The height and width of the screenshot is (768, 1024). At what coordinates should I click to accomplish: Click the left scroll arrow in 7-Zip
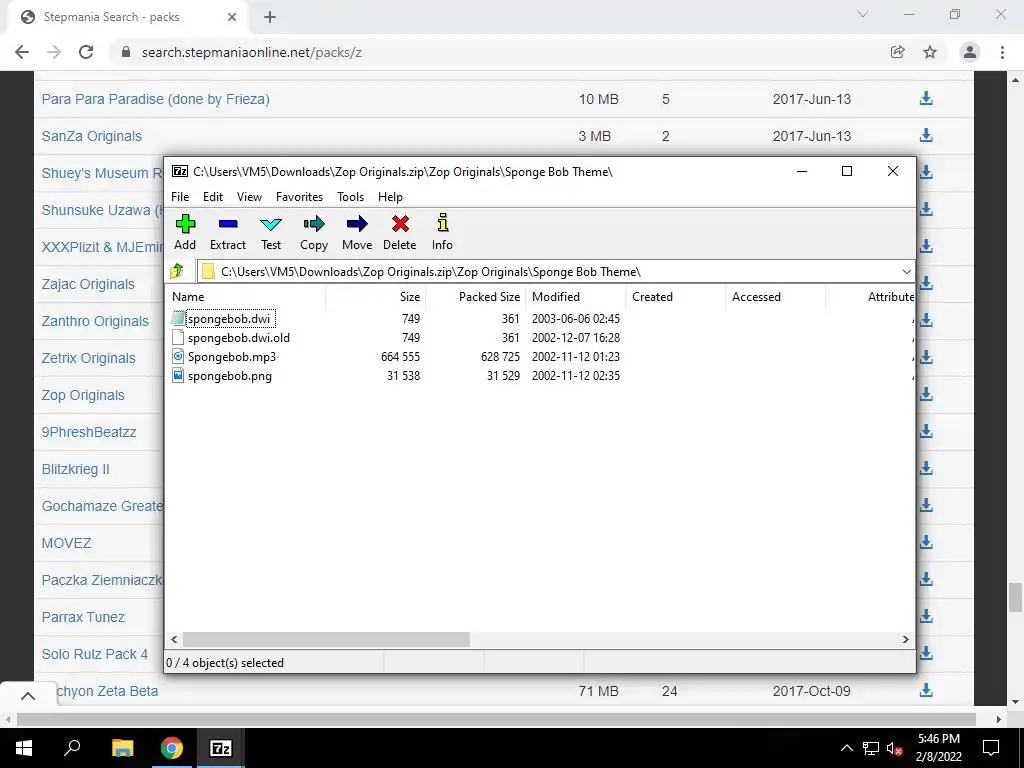[174, 639]
